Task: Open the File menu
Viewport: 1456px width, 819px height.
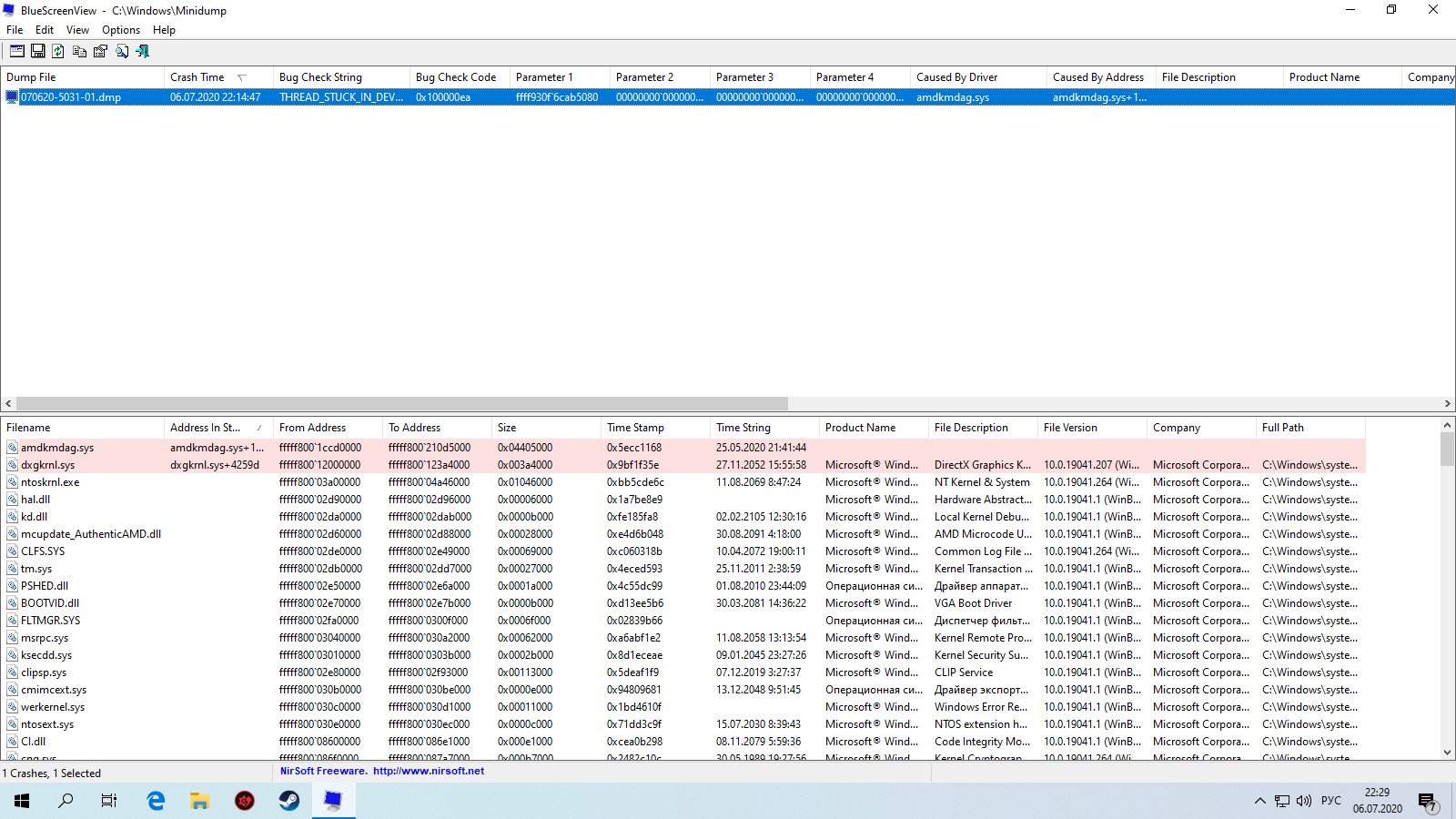Action: (15, 30)
